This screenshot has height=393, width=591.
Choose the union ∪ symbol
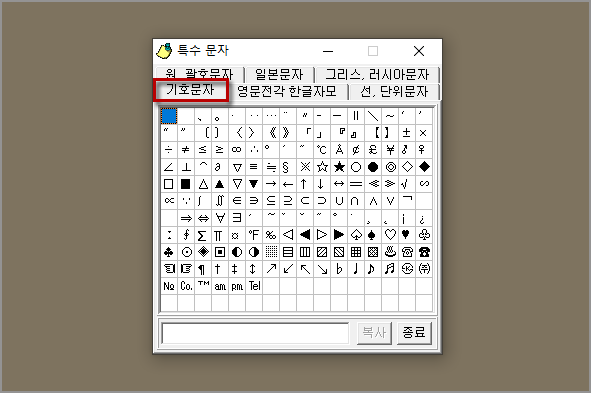click(x=339, y=201)
